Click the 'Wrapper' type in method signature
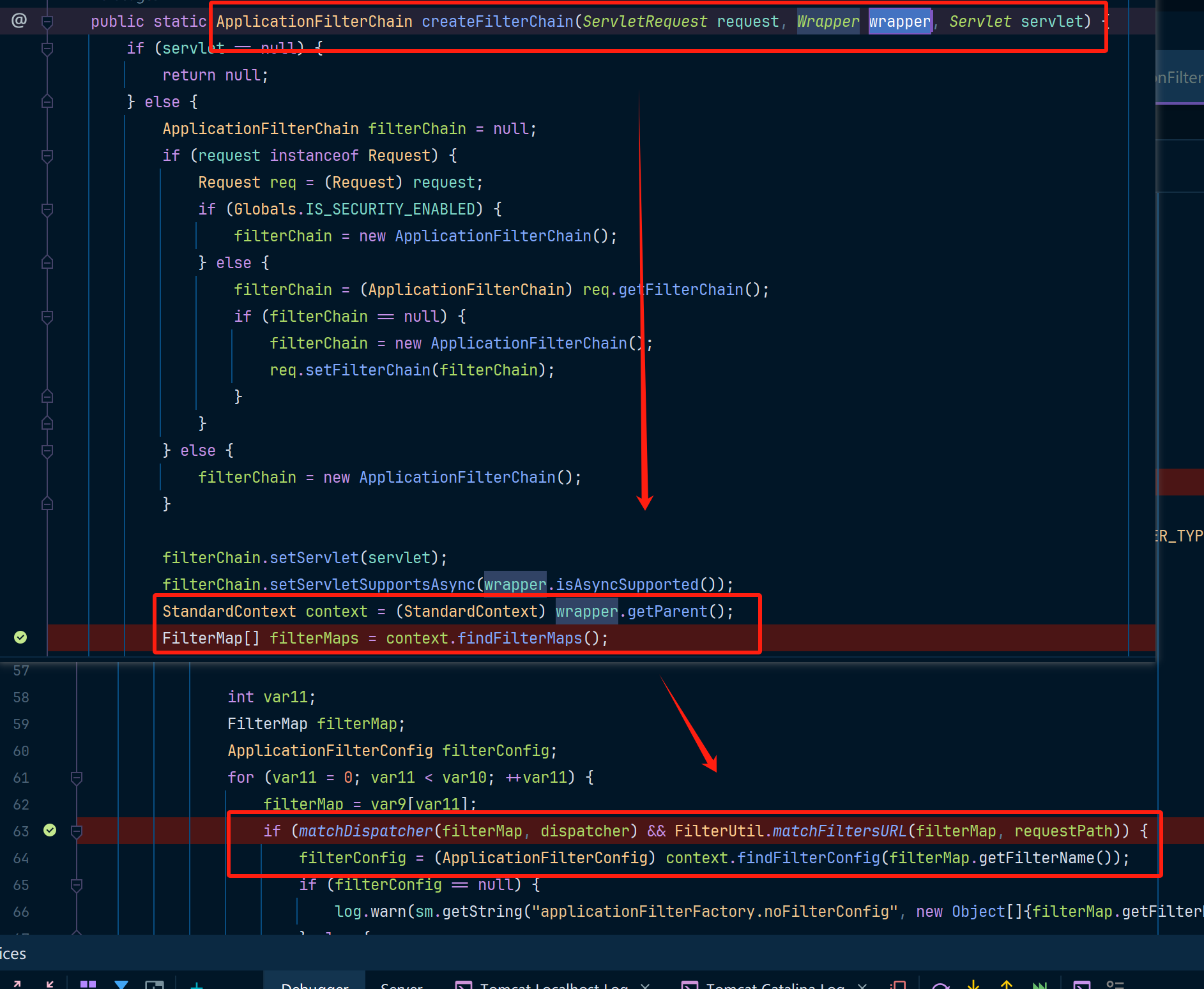The width and height of the screenshot is (1204, 989). 828,21
